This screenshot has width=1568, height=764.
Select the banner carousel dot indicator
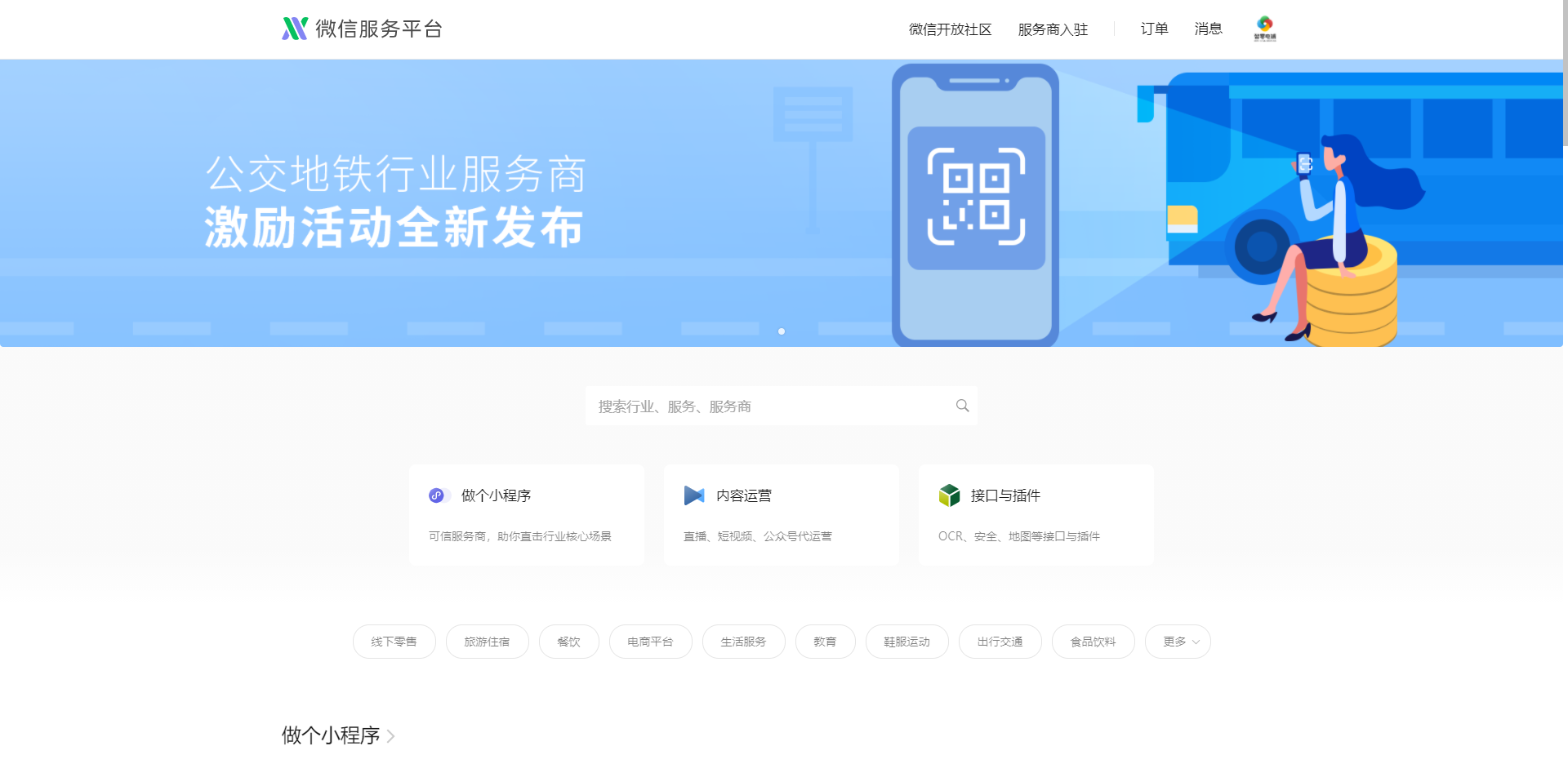782,331
